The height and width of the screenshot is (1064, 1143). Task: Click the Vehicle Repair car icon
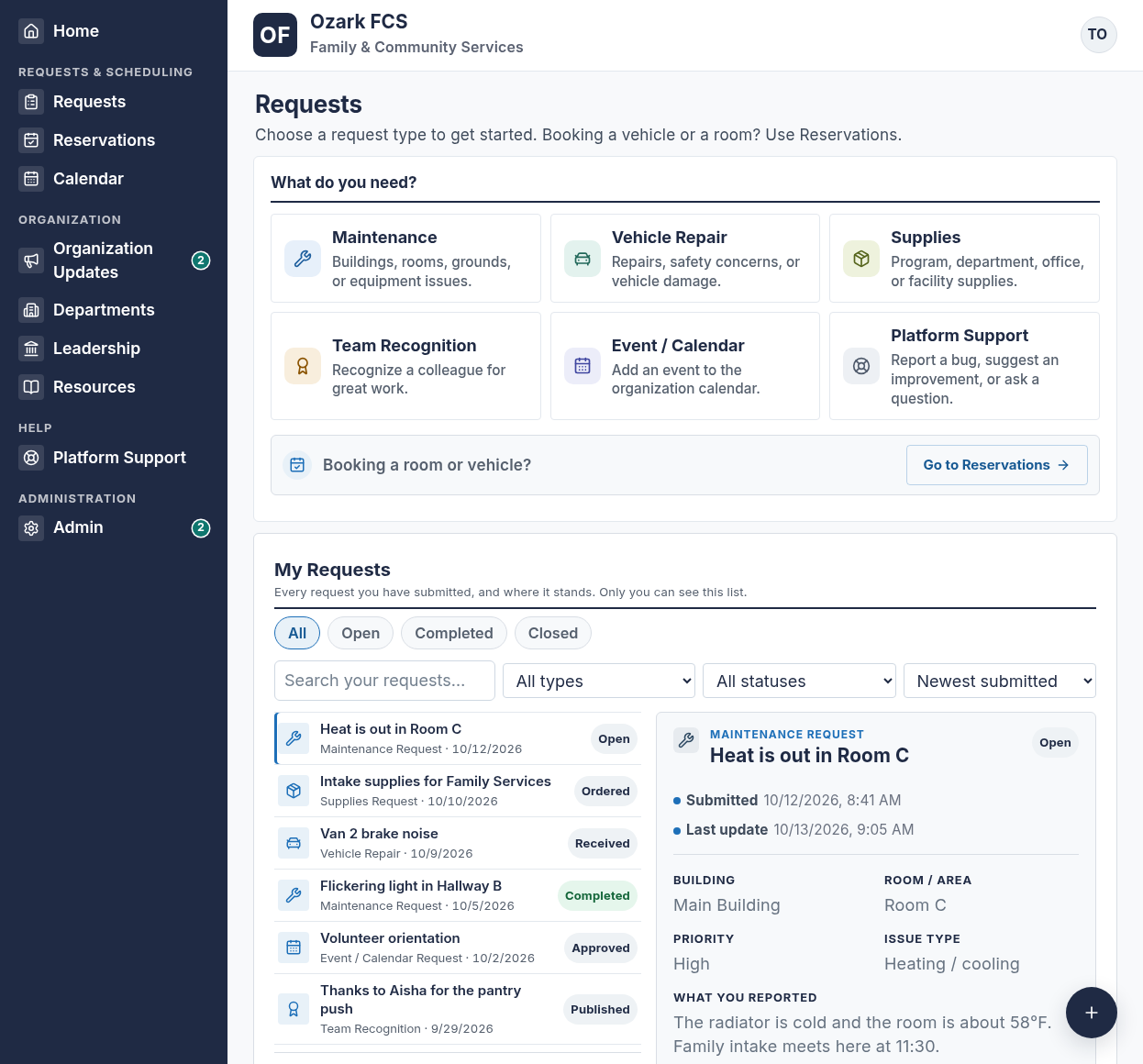pos(583,259)
